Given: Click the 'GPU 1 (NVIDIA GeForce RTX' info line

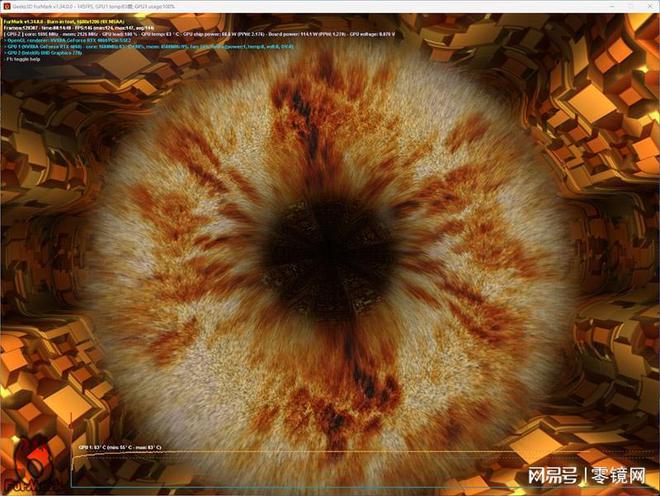Looking at the screenshot, I should (149, 47).
